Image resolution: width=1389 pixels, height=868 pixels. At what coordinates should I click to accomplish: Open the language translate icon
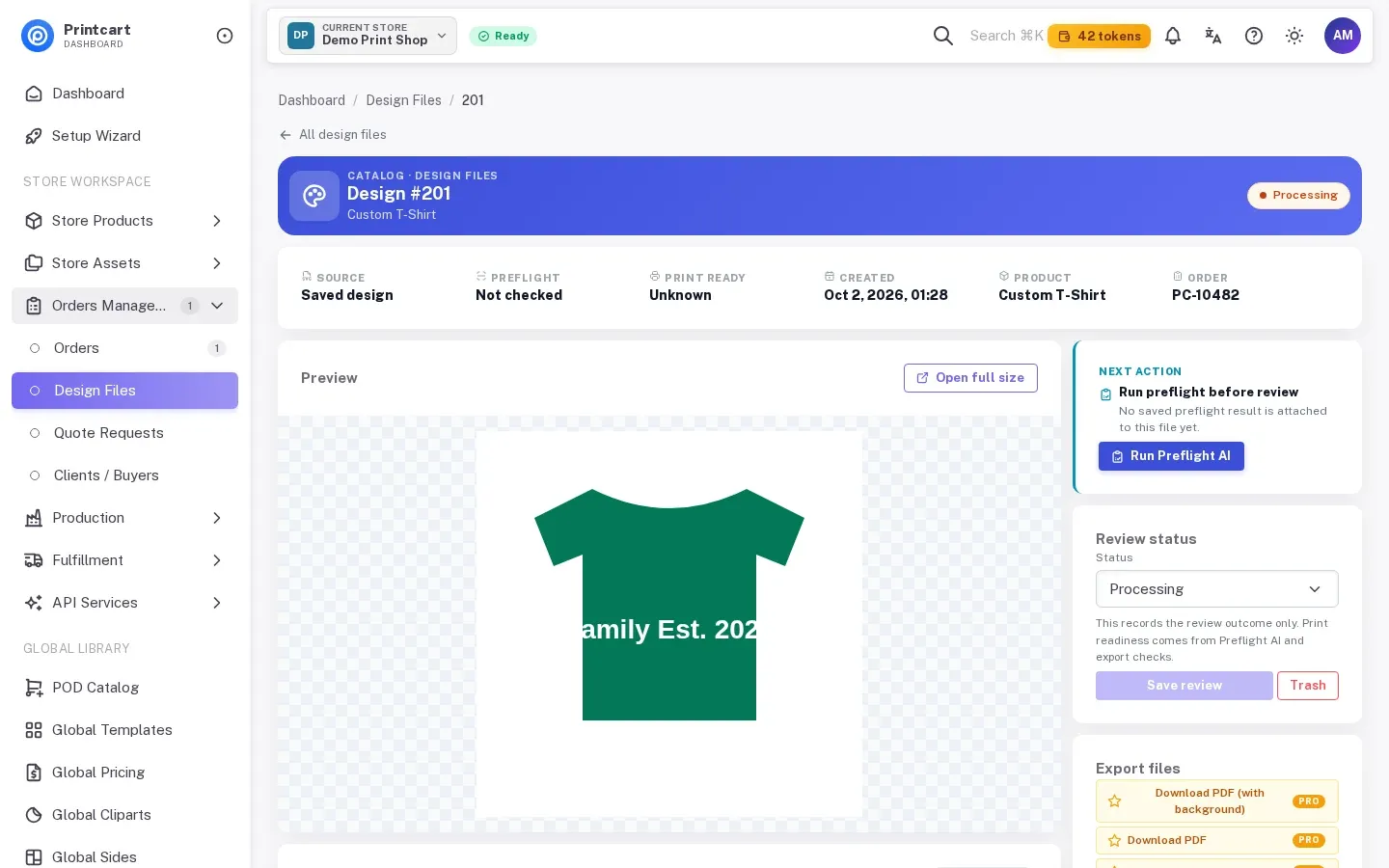coord(1213,36)
